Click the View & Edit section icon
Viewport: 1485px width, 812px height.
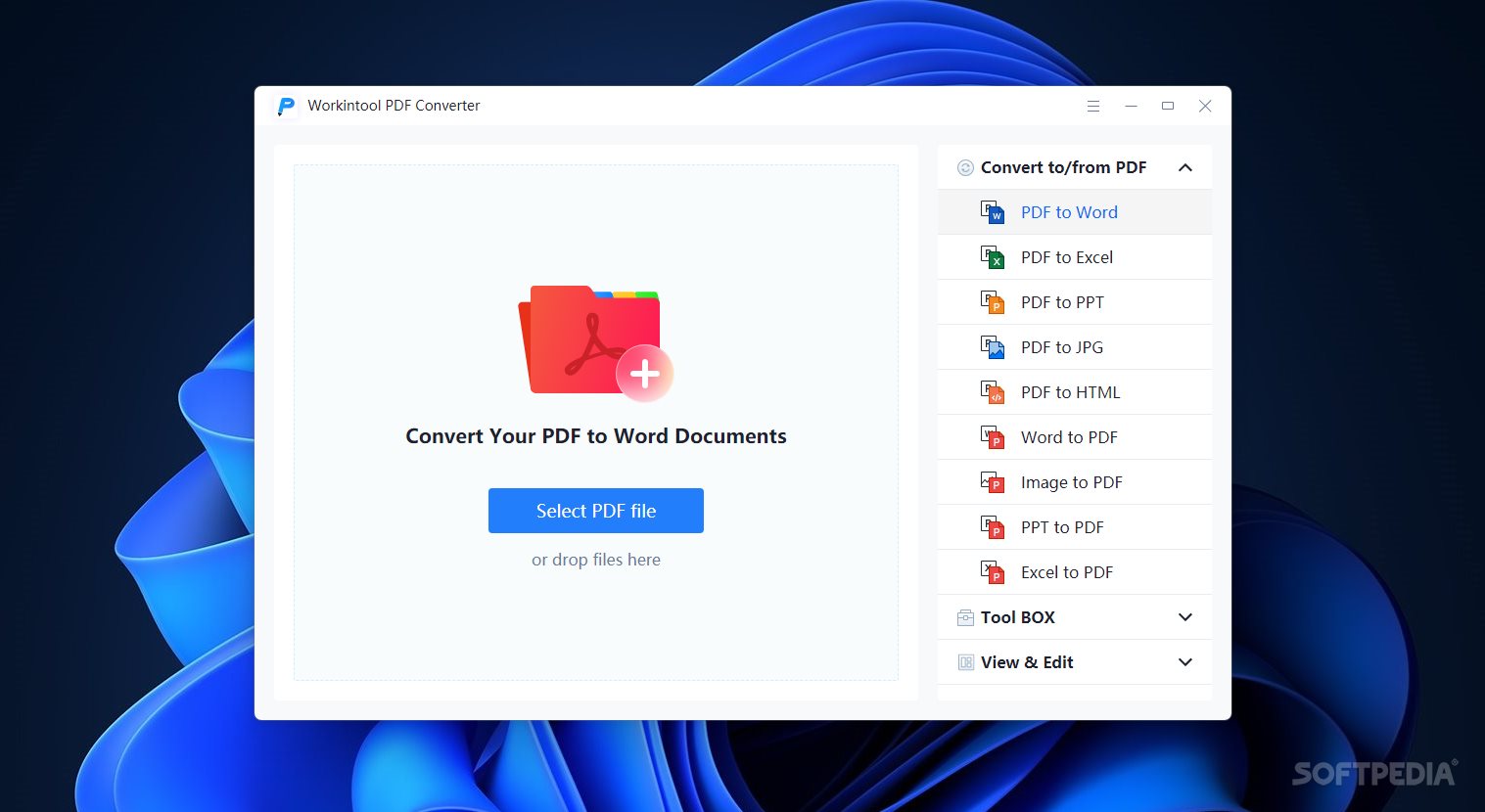(x=965, y=662)
